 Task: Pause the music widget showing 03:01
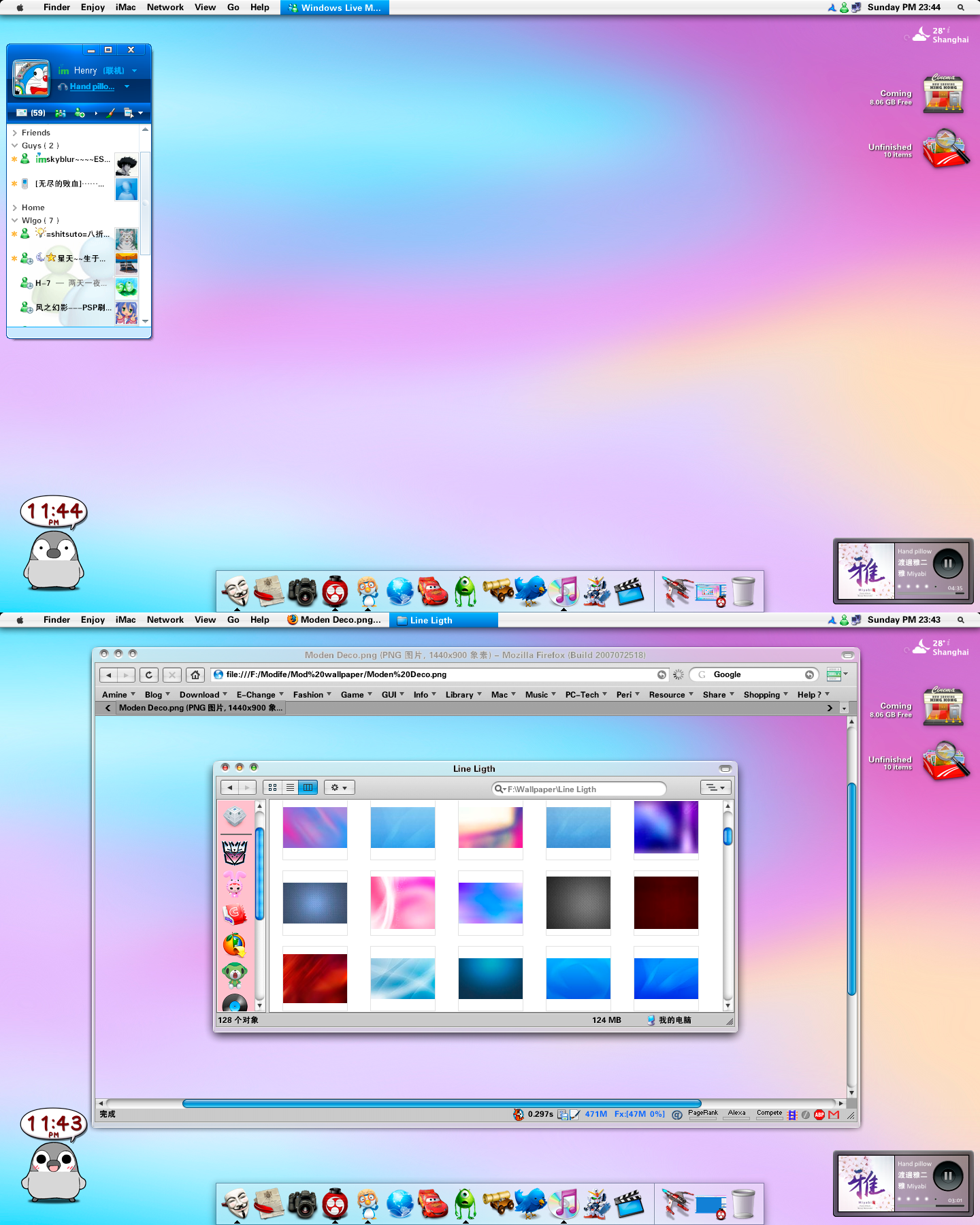point(948,1176)
